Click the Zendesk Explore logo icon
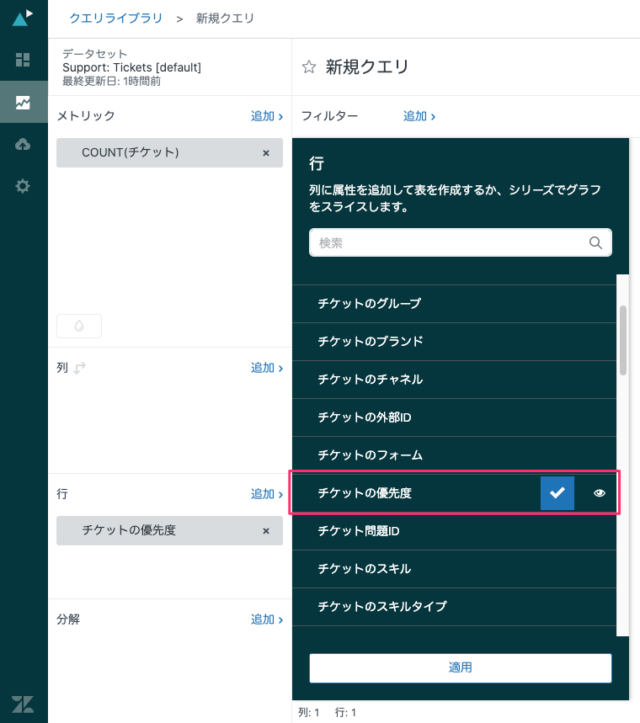640x723 pixels. 23,18
